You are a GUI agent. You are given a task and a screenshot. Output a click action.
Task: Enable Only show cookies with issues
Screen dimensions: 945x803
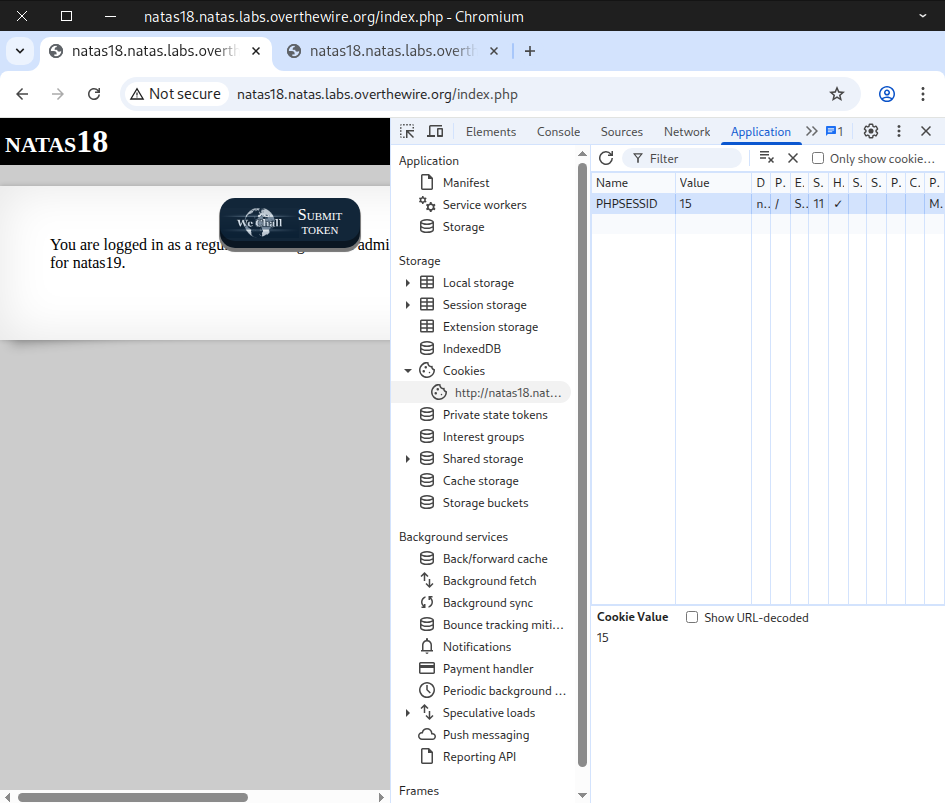818,158
